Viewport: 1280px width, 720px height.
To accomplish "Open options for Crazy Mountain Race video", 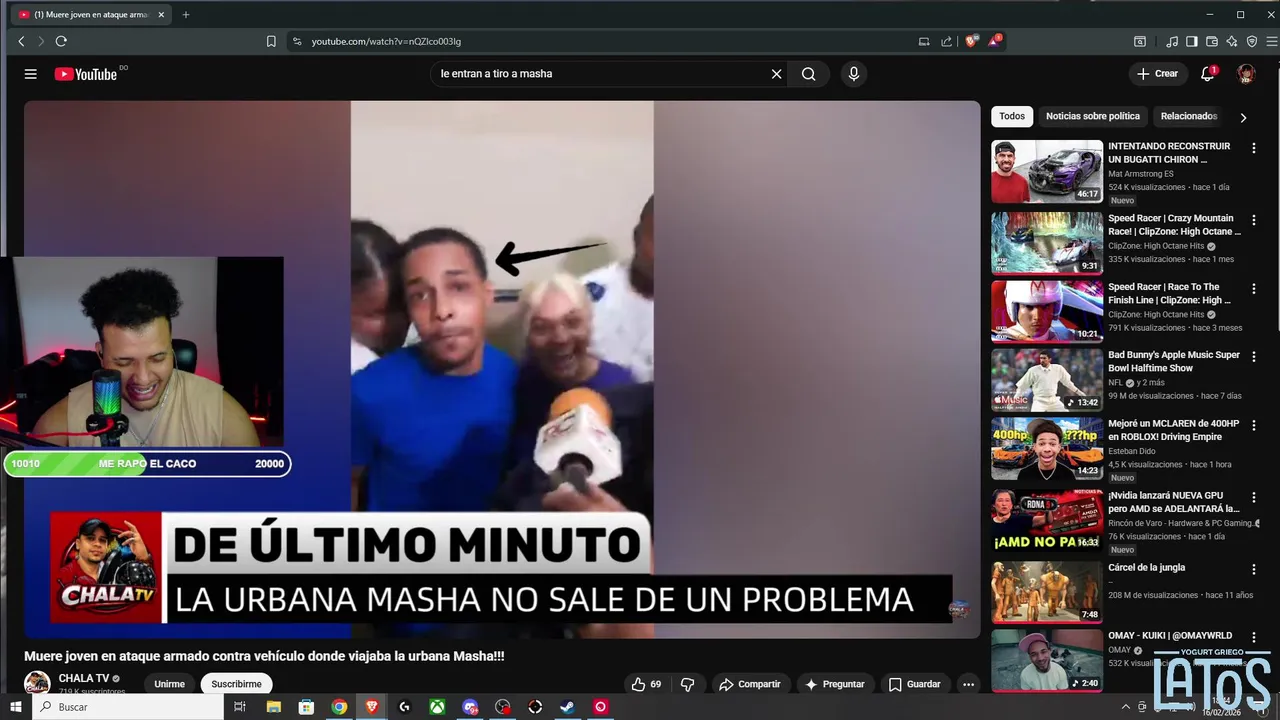I will [1253, 220].
